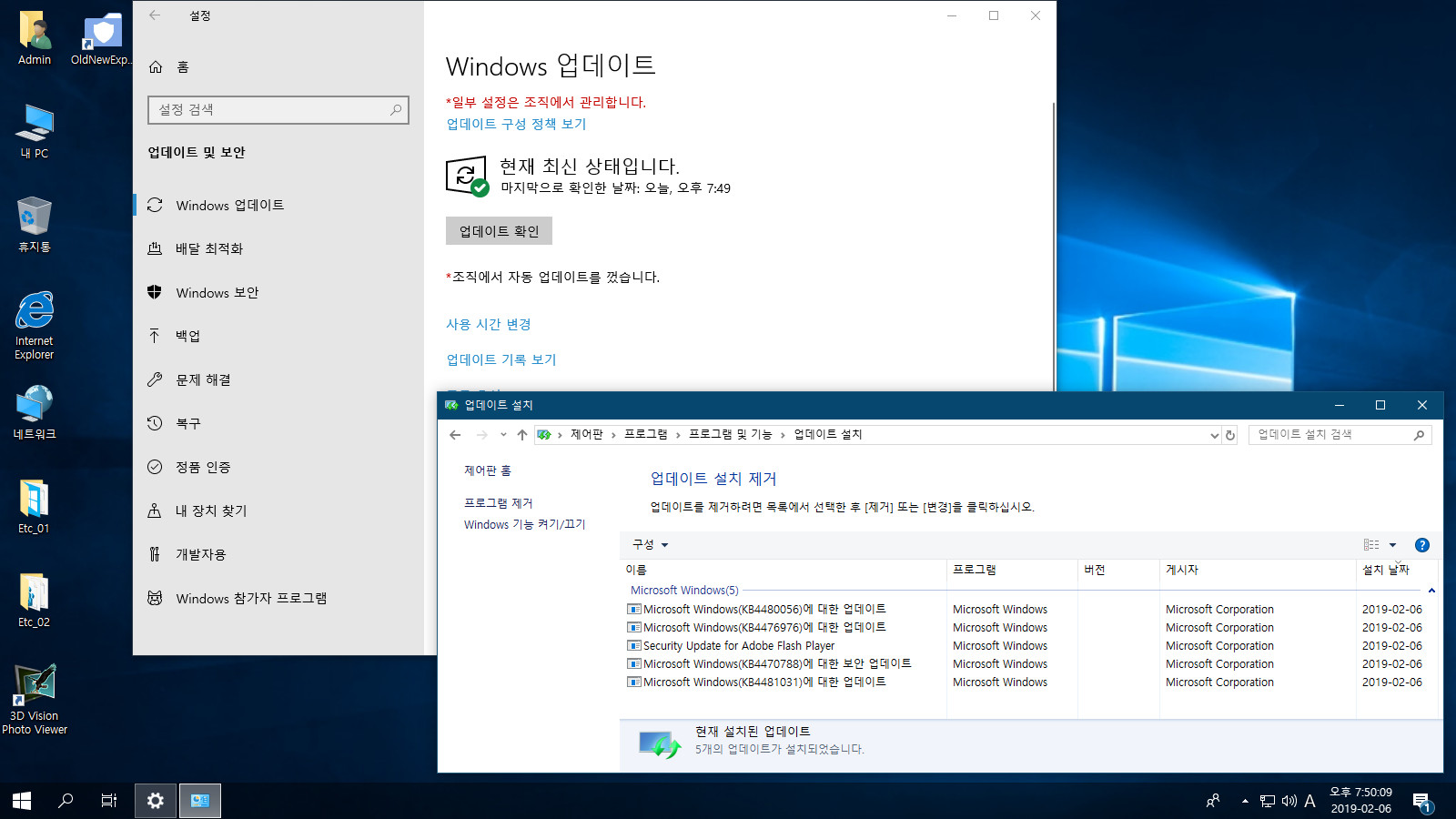
Task: Open the Windows Start menu
Action: pyautogui.click(x=22, y=801)
